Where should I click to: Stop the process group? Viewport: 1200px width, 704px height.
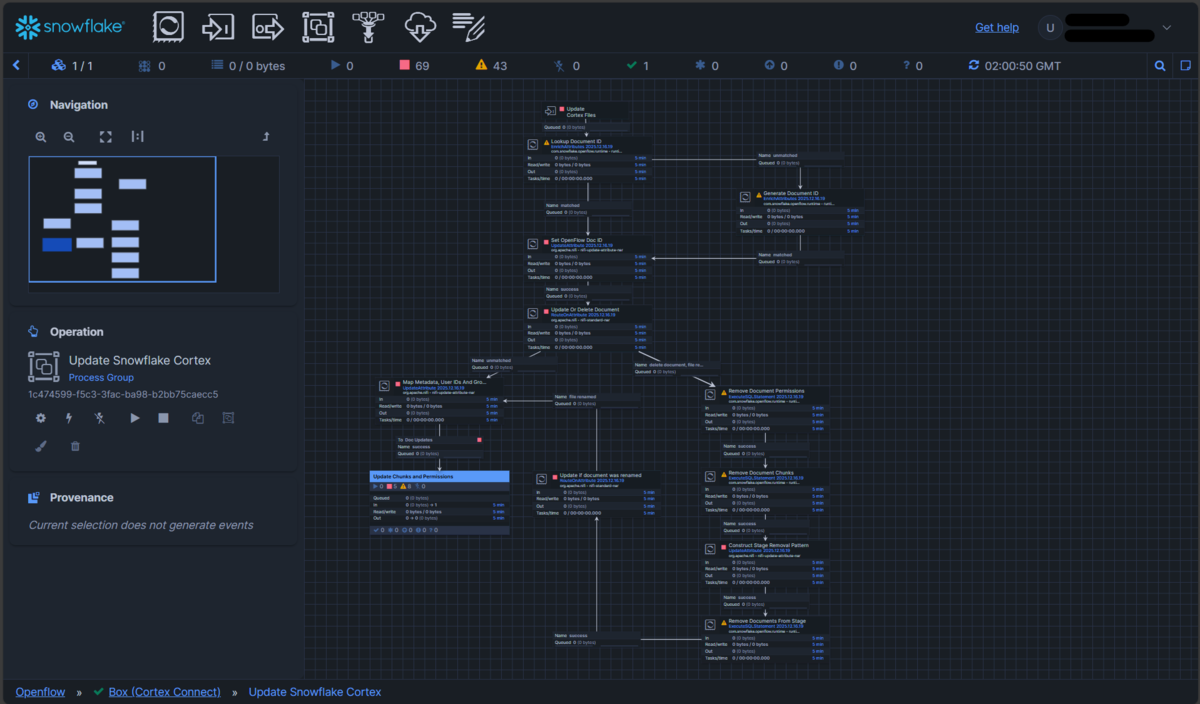pos(163,418)
